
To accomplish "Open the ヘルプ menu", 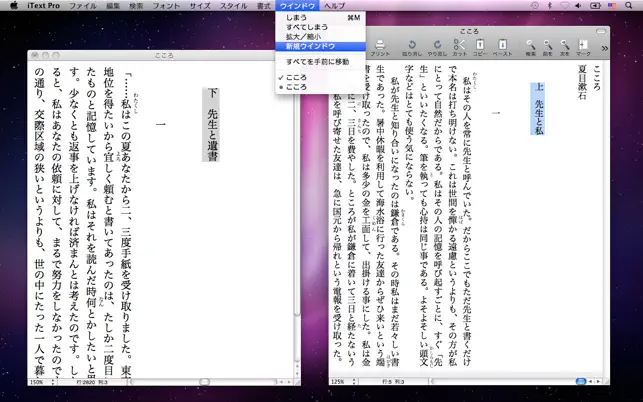I will (334, 6).
